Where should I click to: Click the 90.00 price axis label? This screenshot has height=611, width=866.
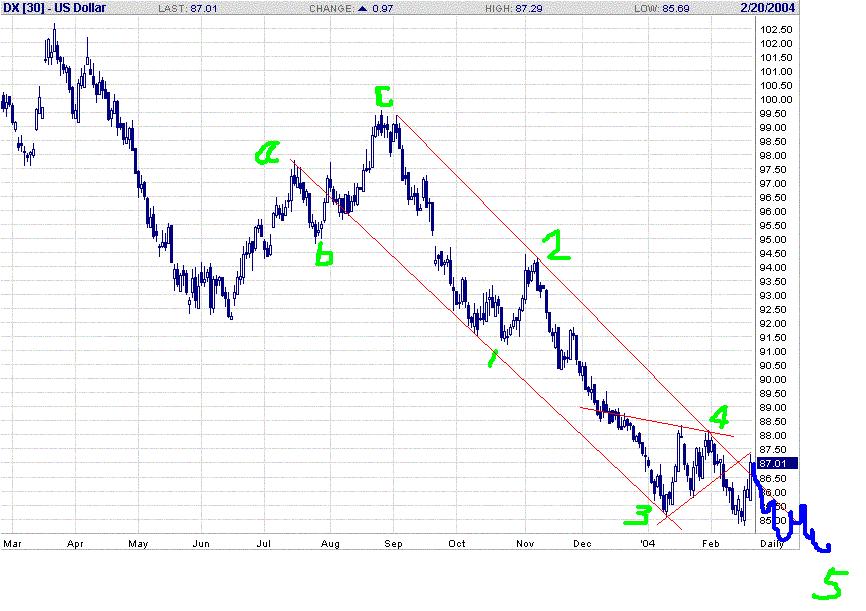pyautogui.click(x=773, y=379)
